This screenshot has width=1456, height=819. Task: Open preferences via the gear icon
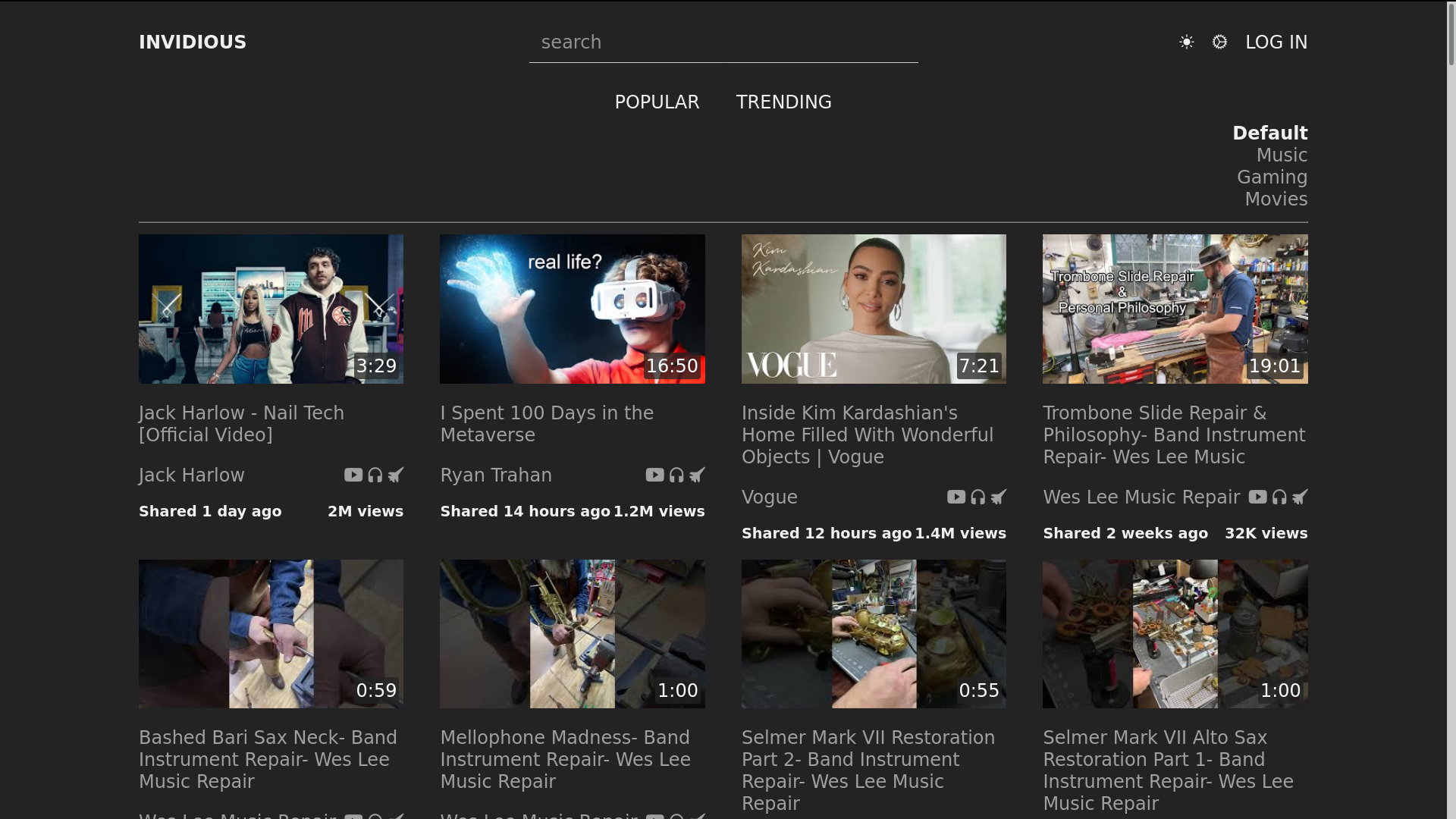(1219, 42)
